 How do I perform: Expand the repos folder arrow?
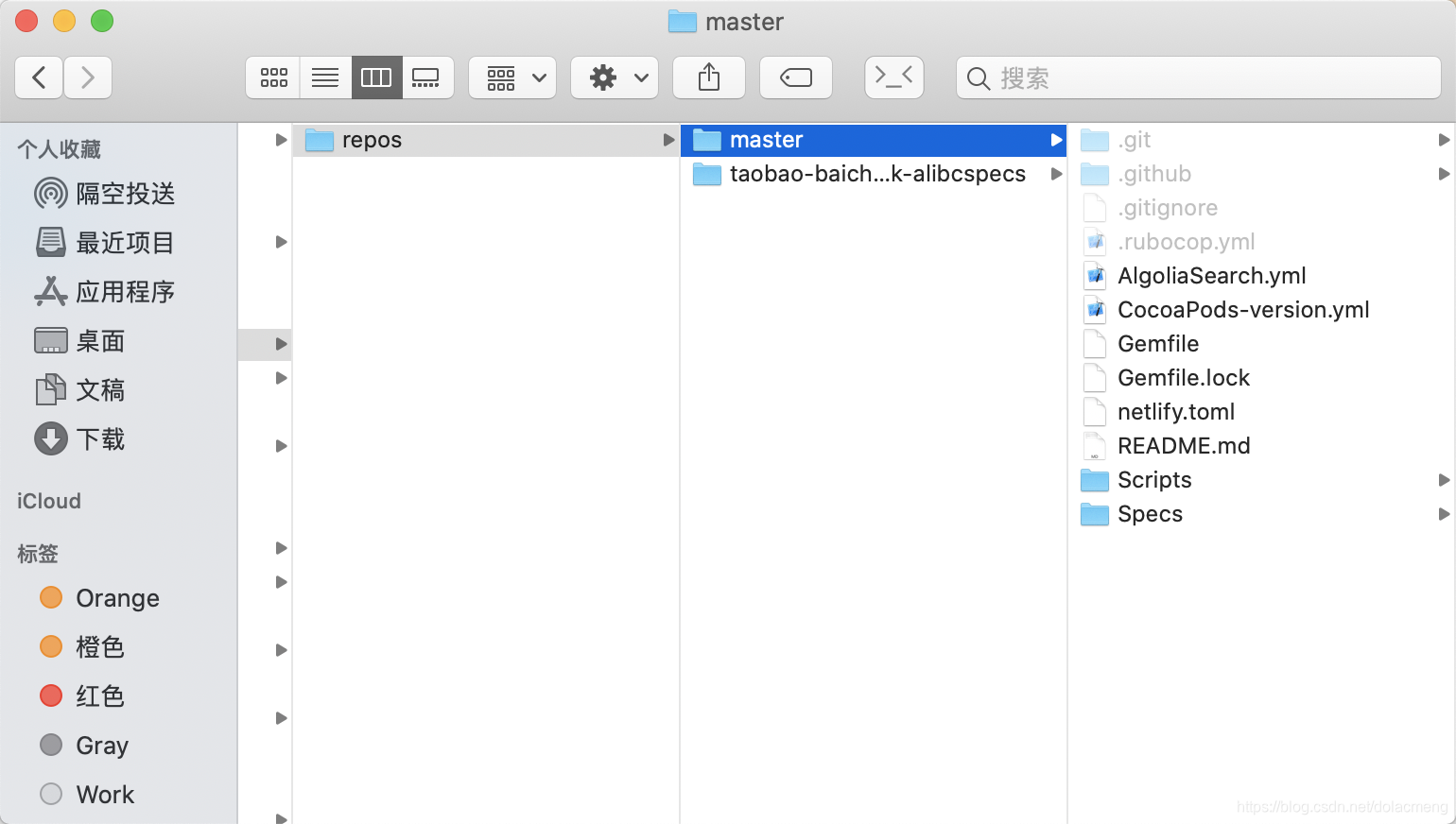click(668, 140)
